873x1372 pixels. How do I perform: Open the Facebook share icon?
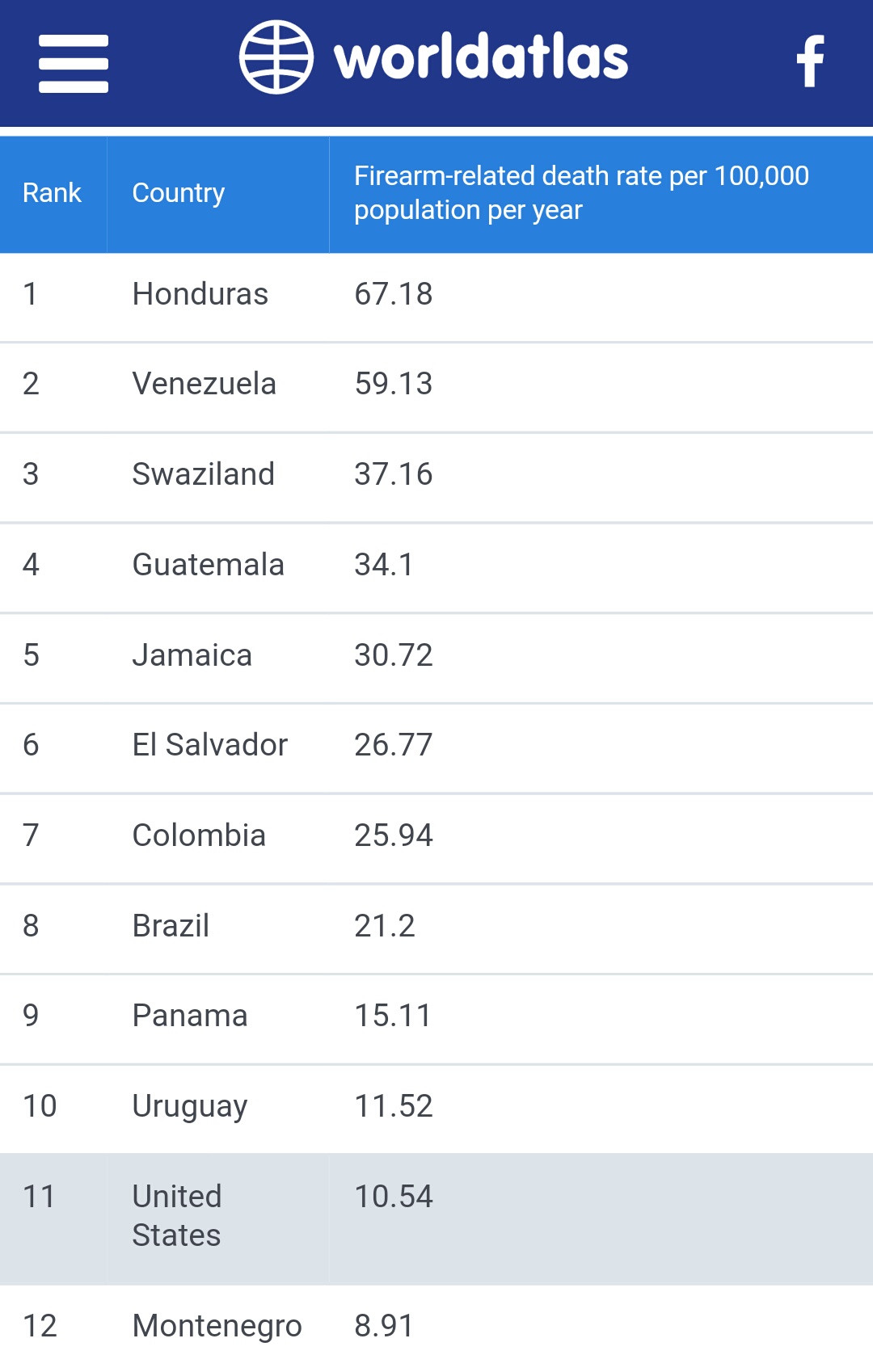click(810, 61)
